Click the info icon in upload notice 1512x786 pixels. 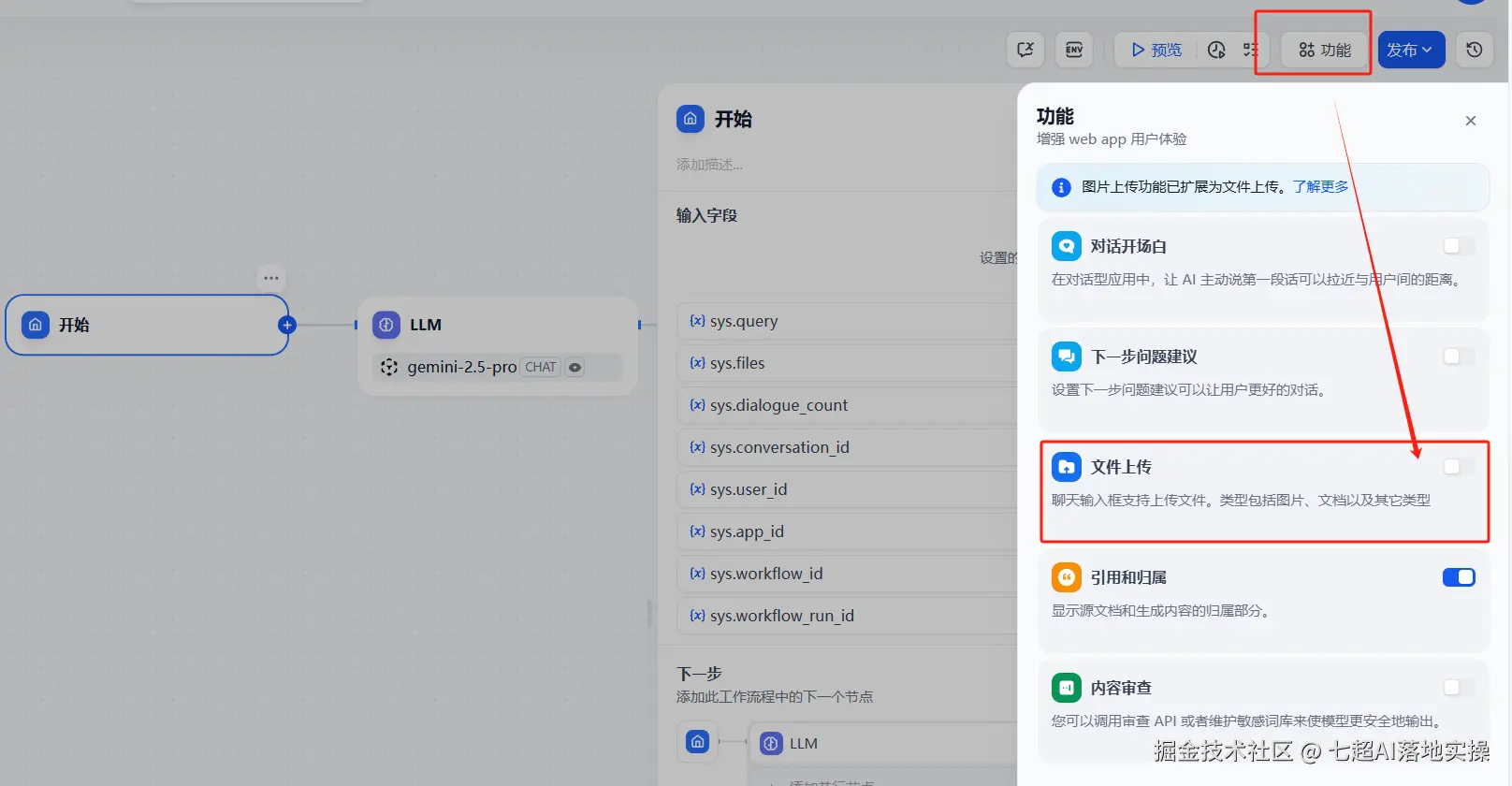point(1061,187)
